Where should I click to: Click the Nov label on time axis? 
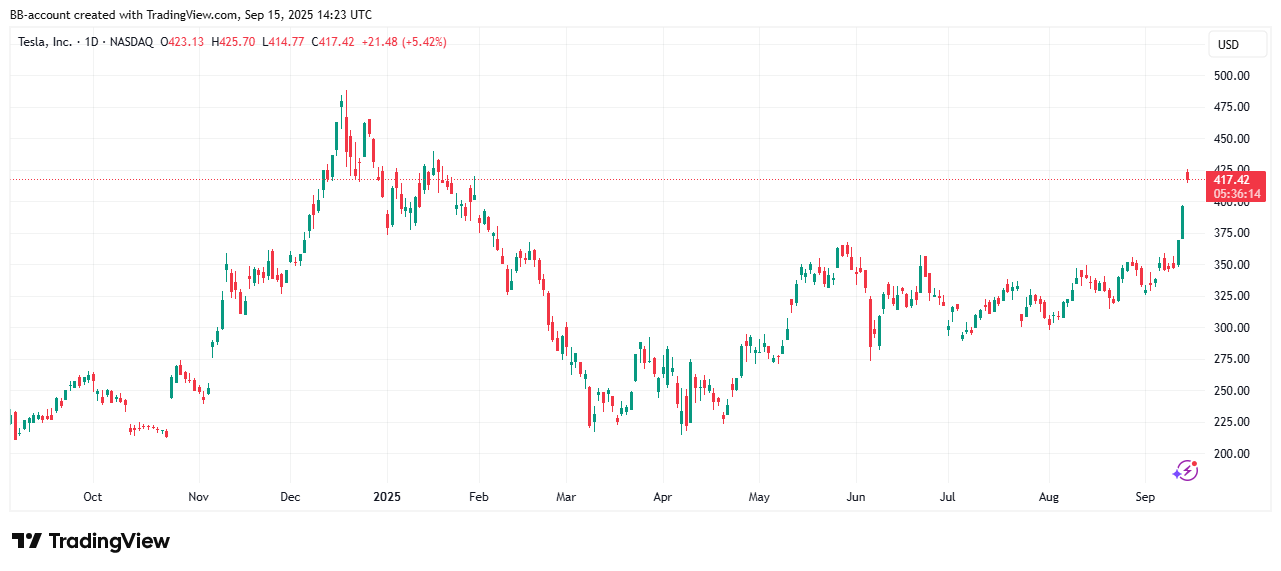199,497
